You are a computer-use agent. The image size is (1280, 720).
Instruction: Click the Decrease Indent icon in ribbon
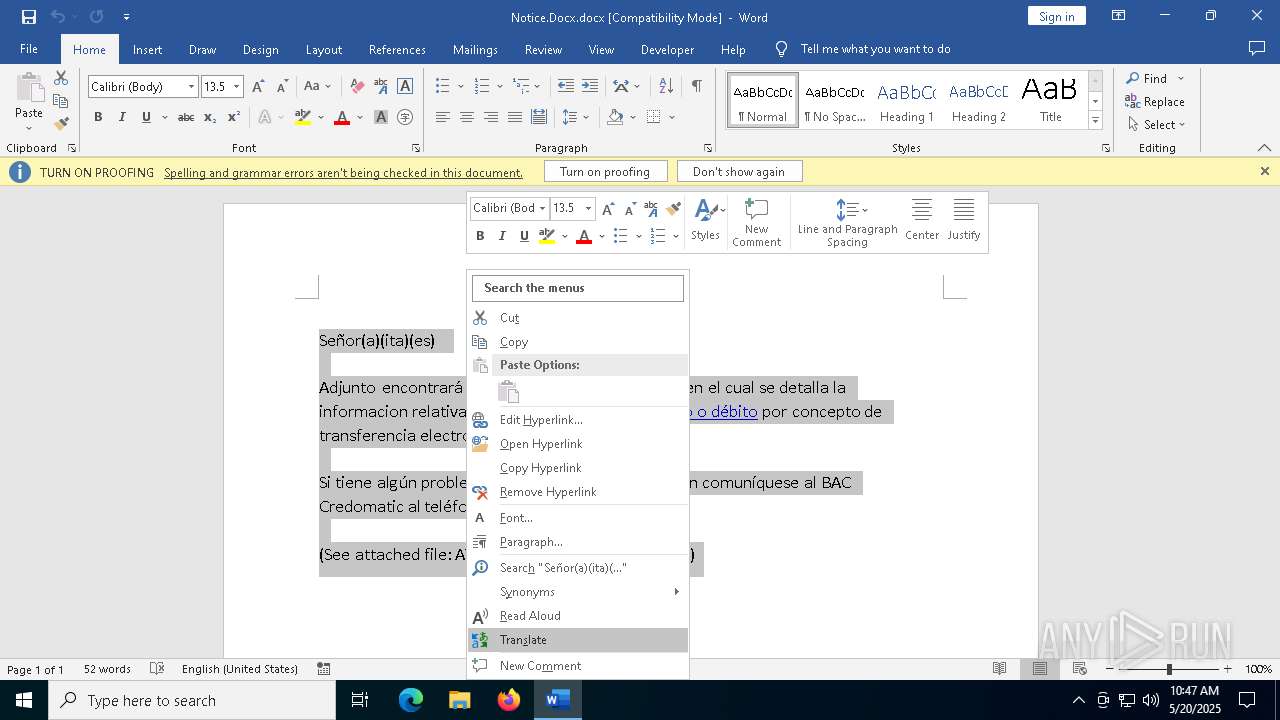pos(566,87)
